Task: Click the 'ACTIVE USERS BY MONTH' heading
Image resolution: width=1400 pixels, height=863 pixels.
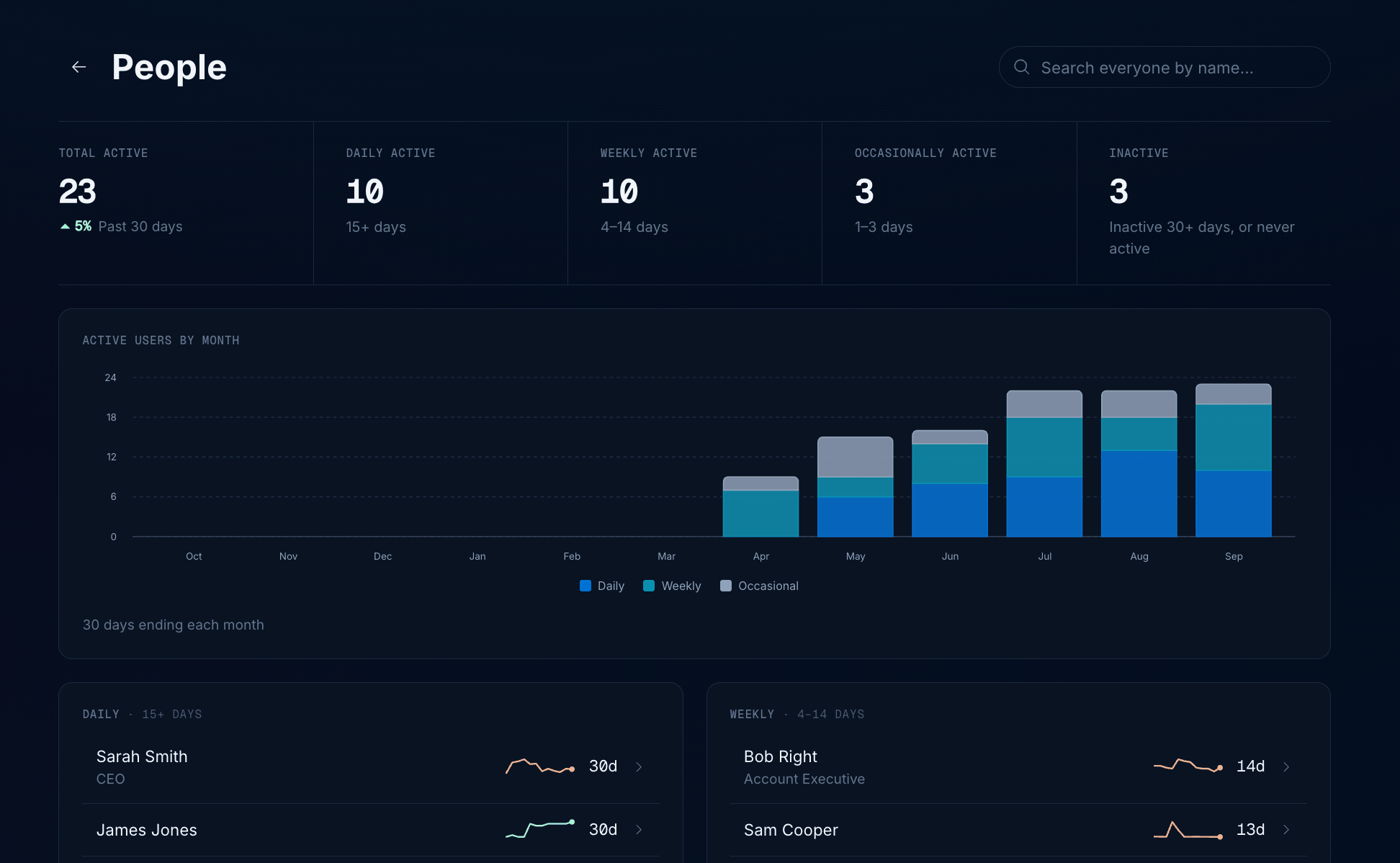Action: 161,340
